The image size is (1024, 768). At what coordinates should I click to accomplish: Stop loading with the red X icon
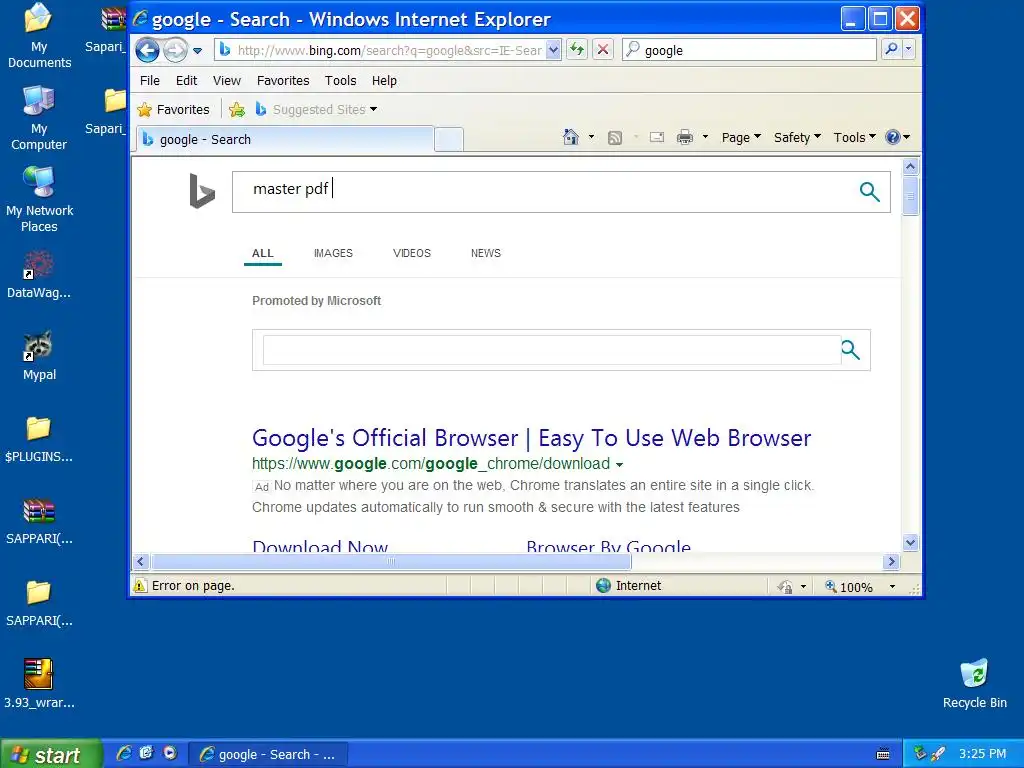coord(603,50)
